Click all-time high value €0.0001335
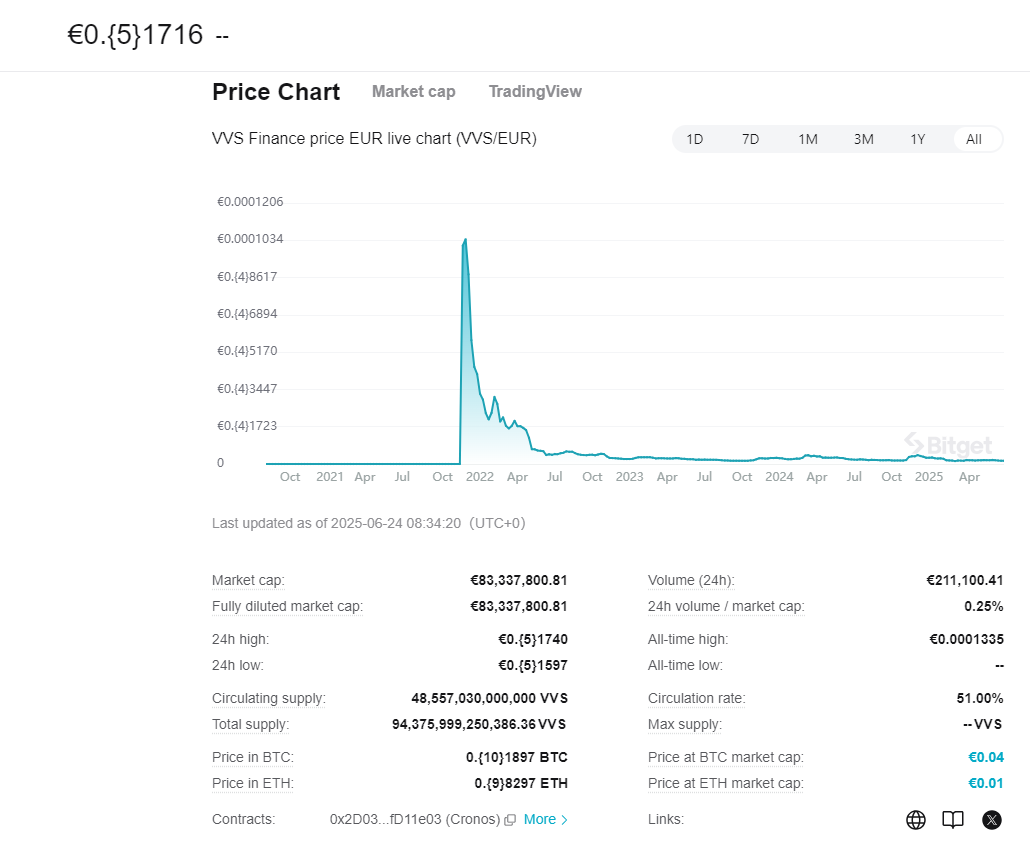The image size is (1030, 848). pos(966,640)
